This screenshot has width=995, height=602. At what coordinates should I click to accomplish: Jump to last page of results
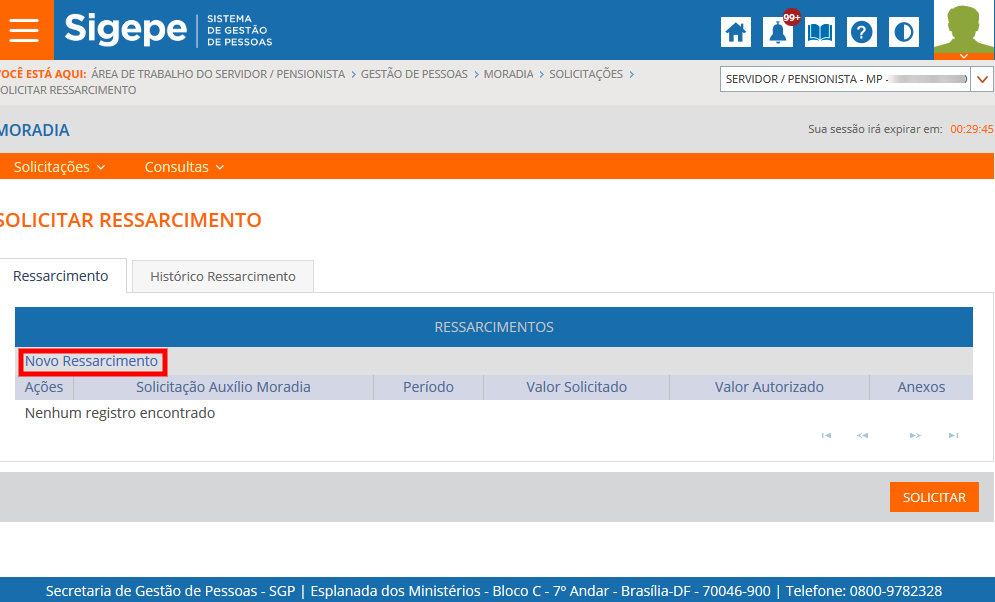tap(953, 436)
